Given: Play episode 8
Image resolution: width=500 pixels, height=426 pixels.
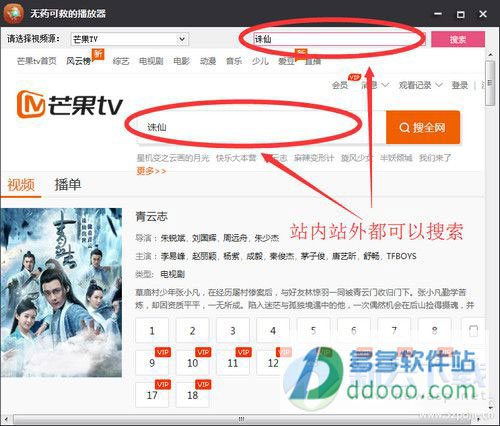Looking at the screenshot, I should [x=434, y=330].
